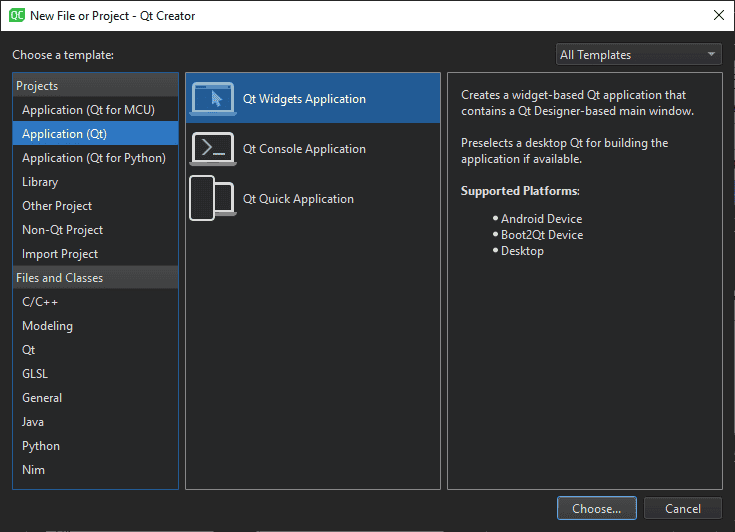This screenshot has height=532, width=735.
Task: Select the Non-Qt Project category
Action: tap(96, 230)
